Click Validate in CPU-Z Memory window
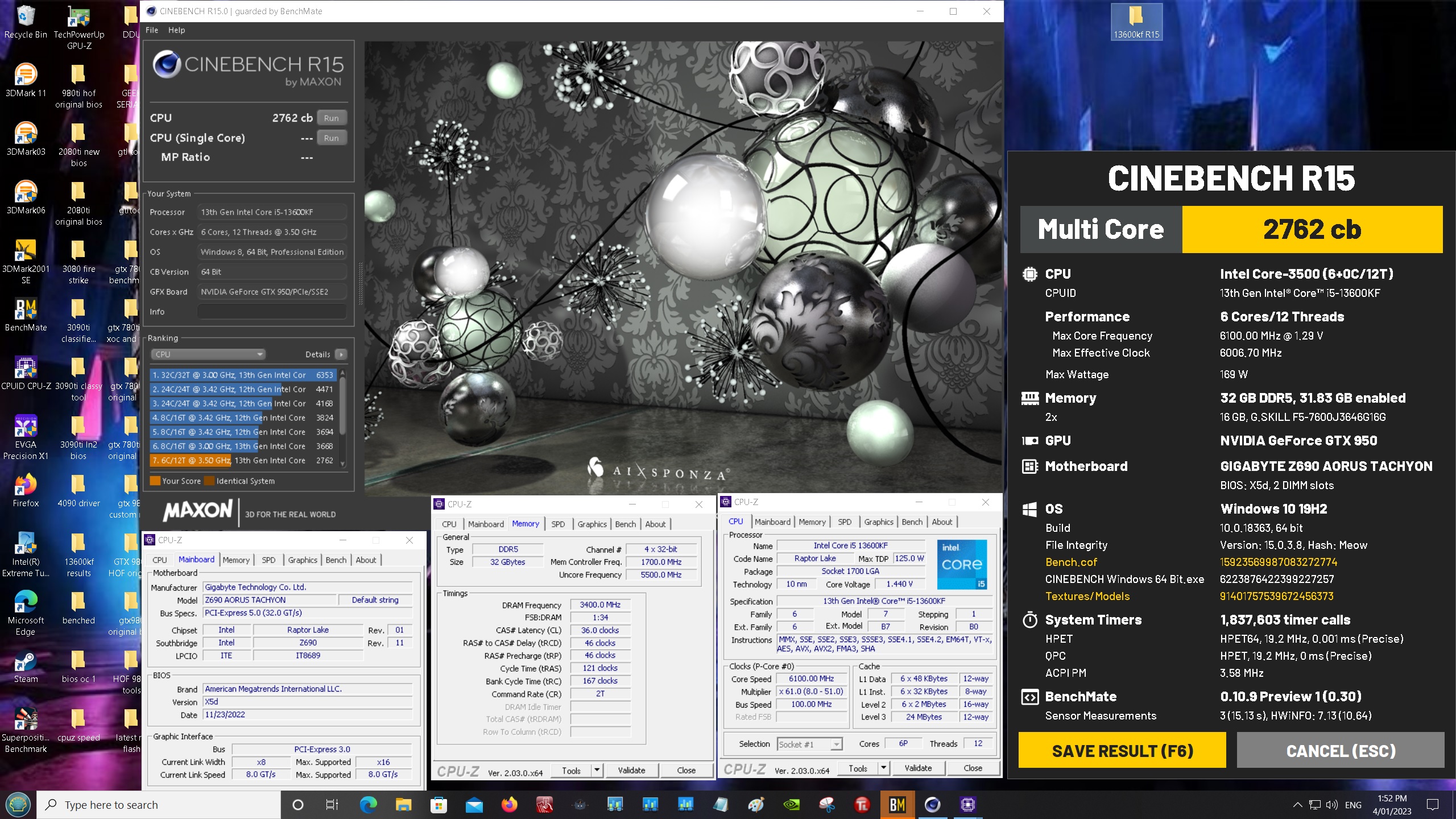The image size is (1456, 819). 631,770
